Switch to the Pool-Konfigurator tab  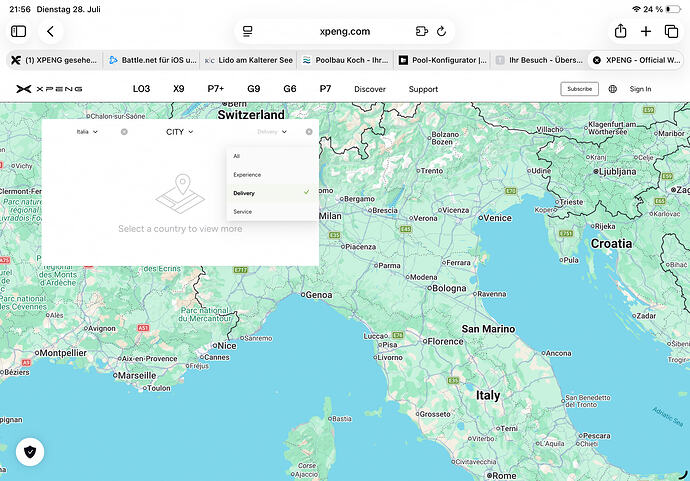pyautogui.click(x=442, y=60)
